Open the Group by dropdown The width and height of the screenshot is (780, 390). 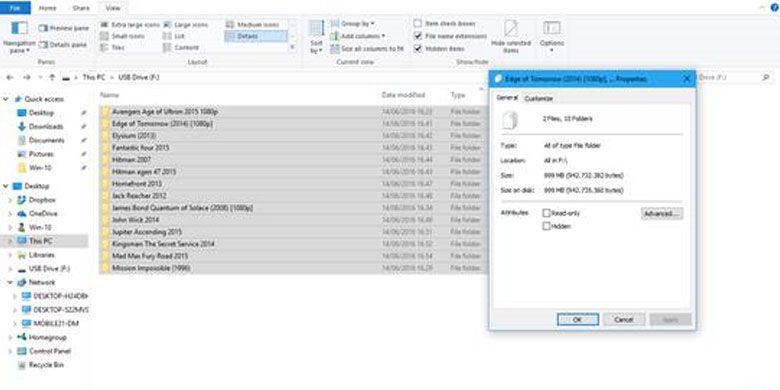coord(353,24)
